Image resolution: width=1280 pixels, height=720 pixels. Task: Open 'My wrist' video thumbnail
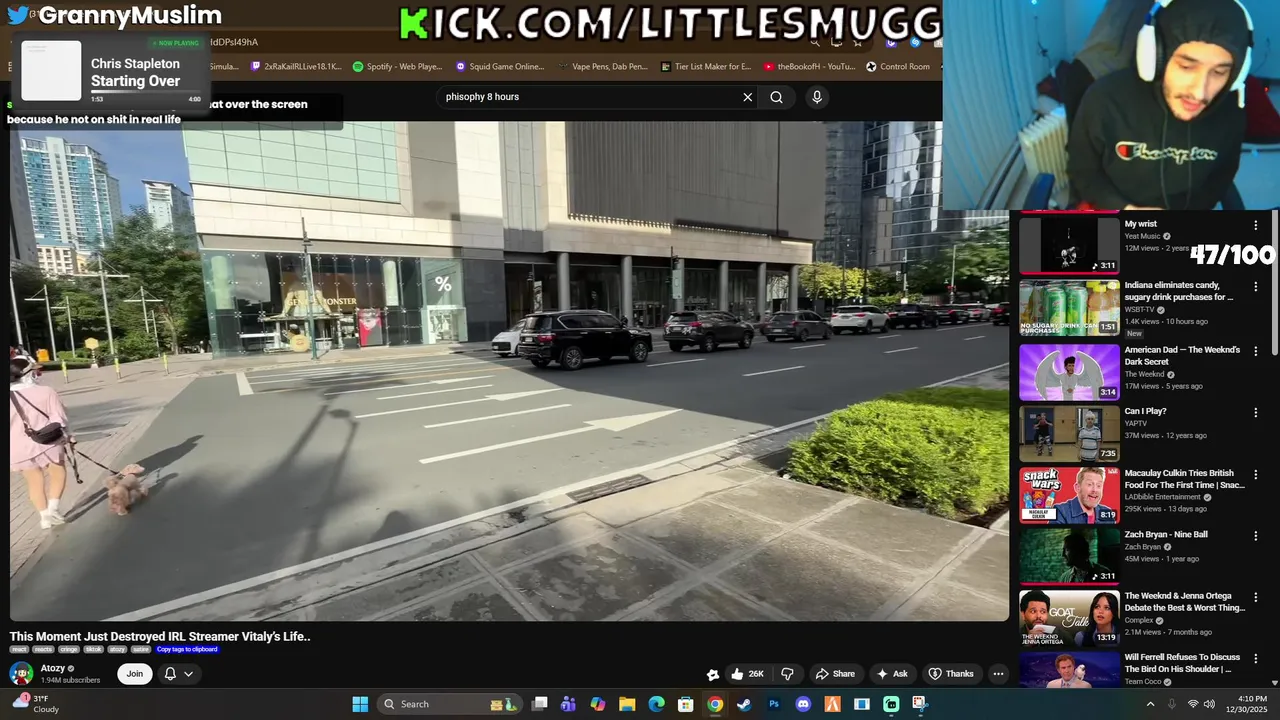pos(1069,245)
